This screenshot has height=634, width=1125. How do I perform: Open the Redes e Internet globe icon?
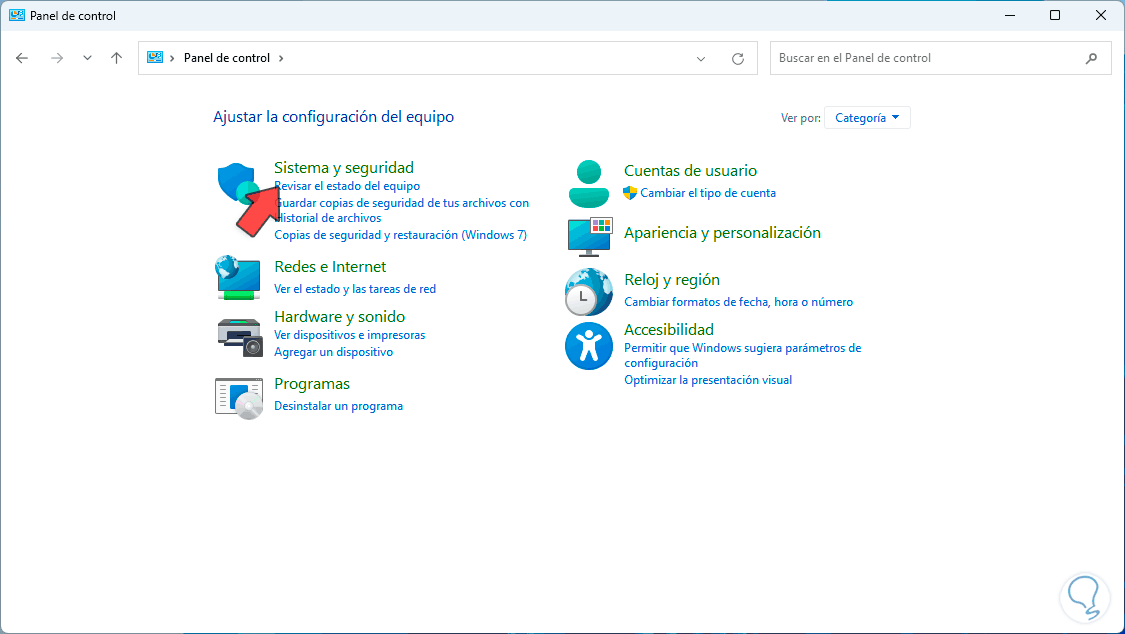point(237,277)
